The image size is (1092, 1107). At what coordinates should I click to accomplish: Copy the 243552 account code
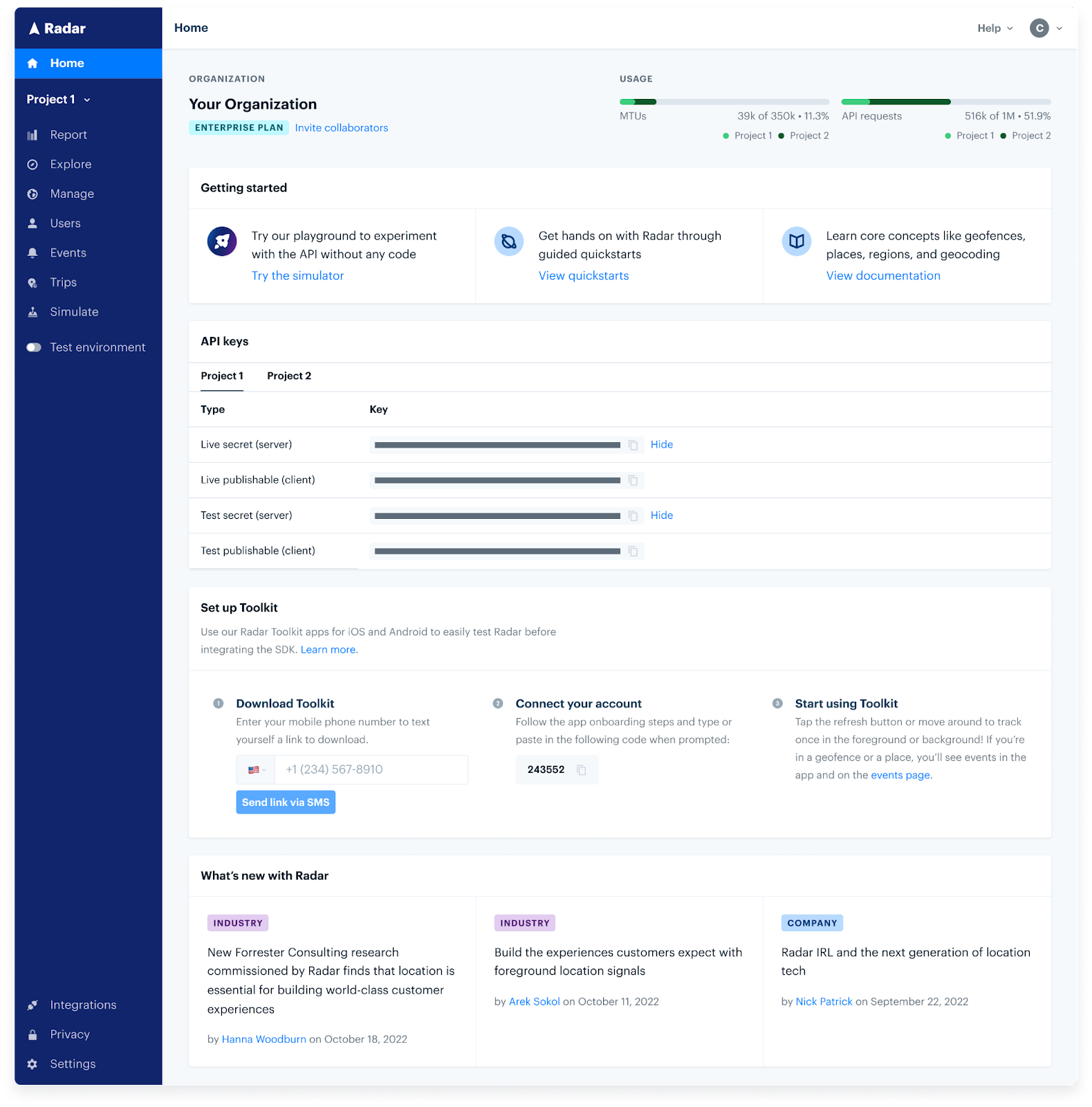click(x=582, y=770)
